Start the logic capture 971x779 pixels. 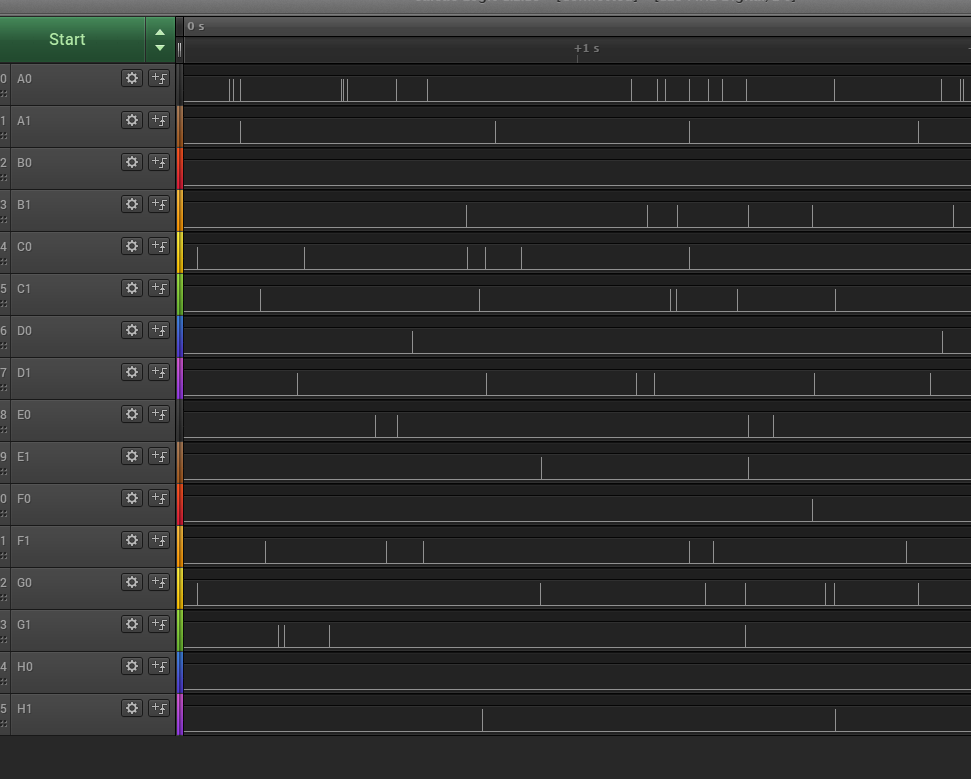tap(72, 40)
